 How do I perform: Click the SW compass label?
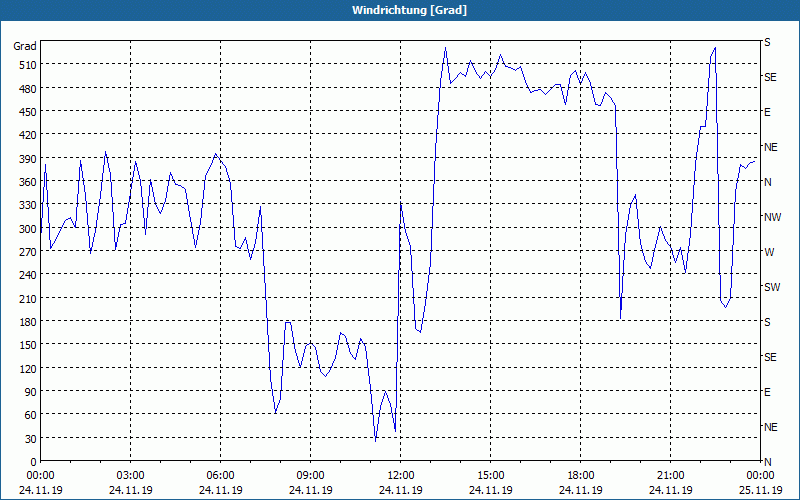[x=772, y=287]
